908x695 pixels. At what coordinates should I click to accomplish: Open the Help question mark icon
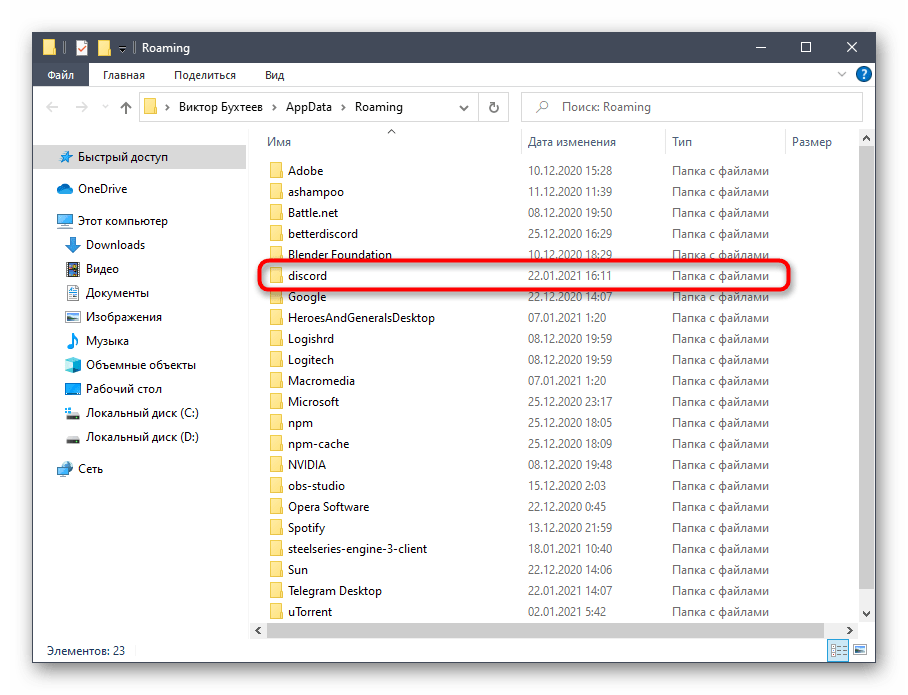point(864,75)
